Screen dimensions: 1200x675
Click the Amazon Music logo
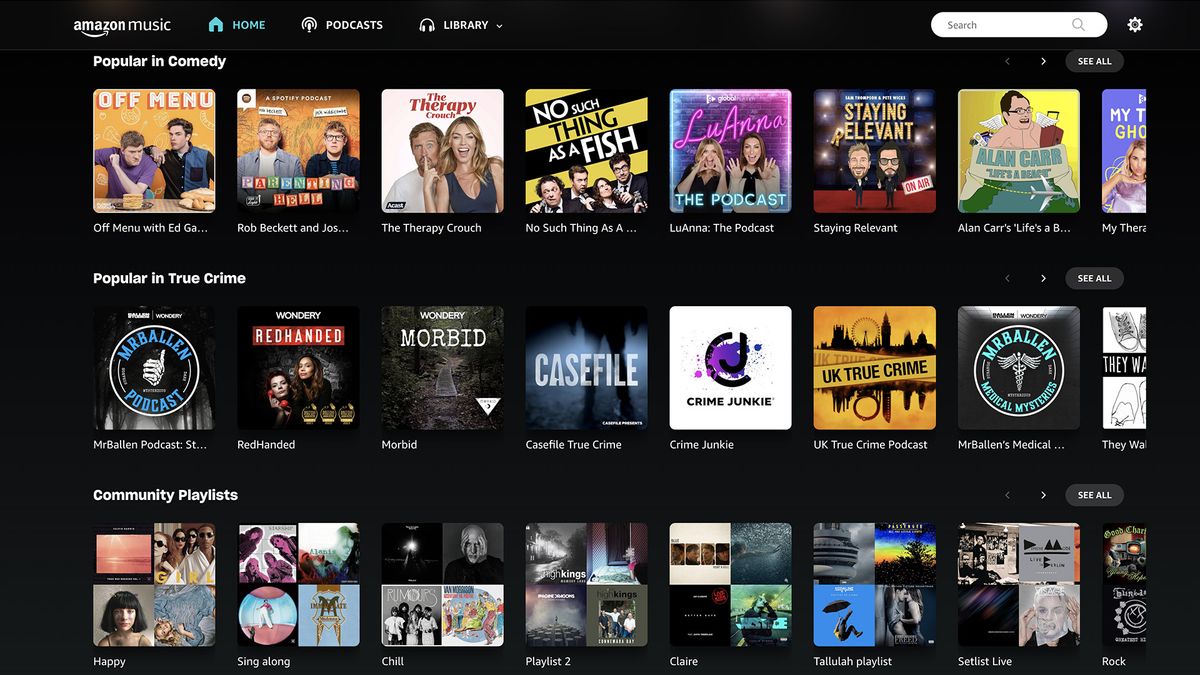[x=122, y=24]
